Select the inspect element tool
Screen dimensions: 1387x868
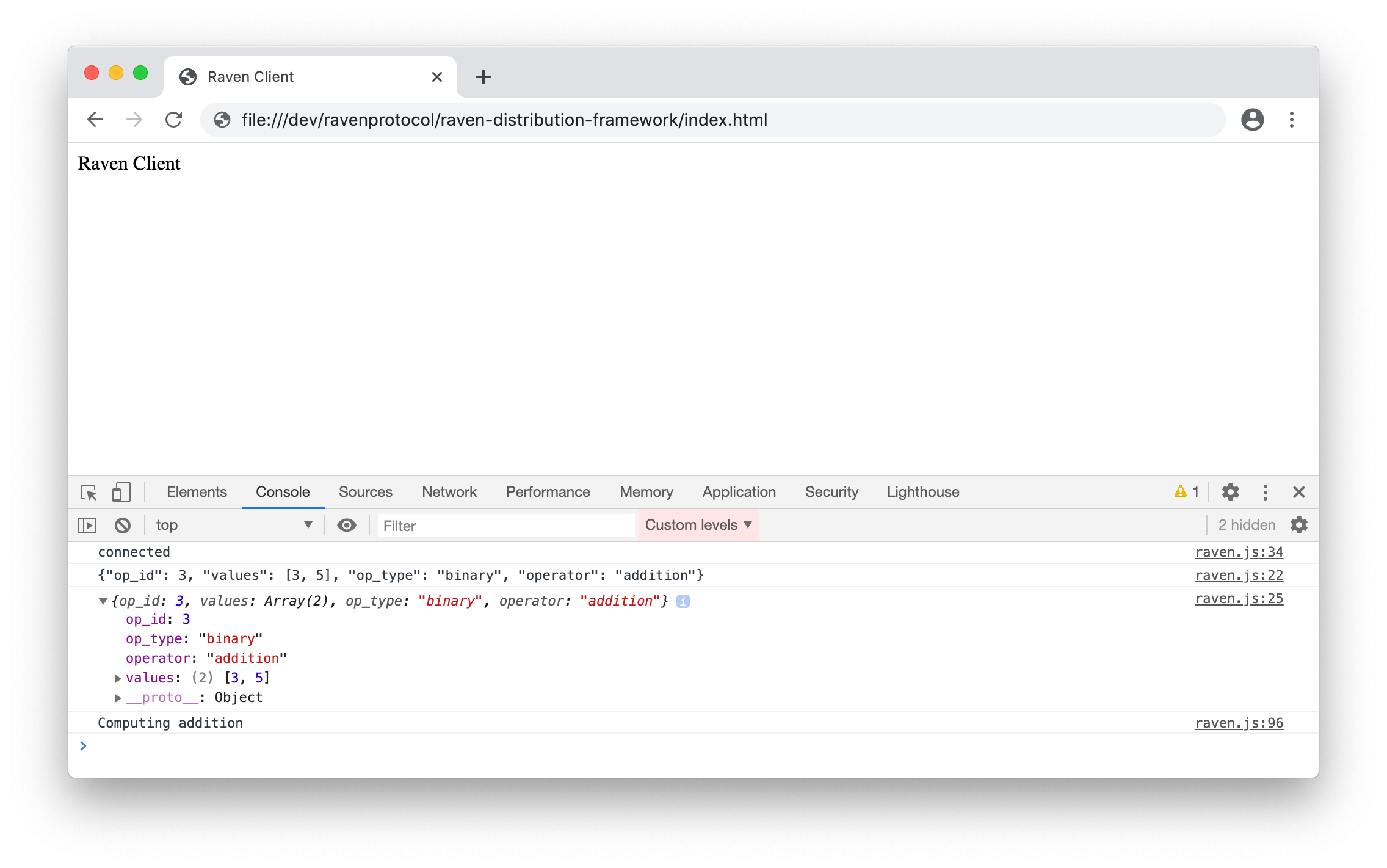tap(90, 492)
